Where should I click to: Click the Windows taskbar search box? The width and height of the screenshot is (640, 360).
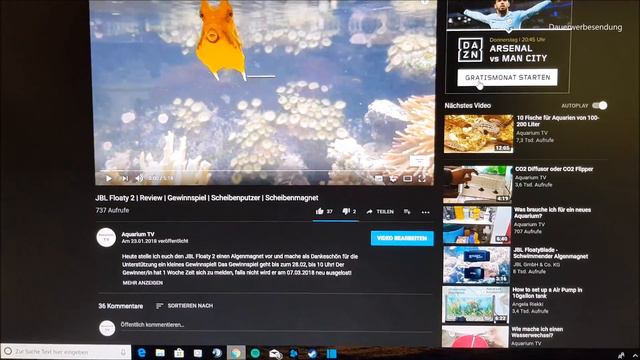tap(66, 351)
